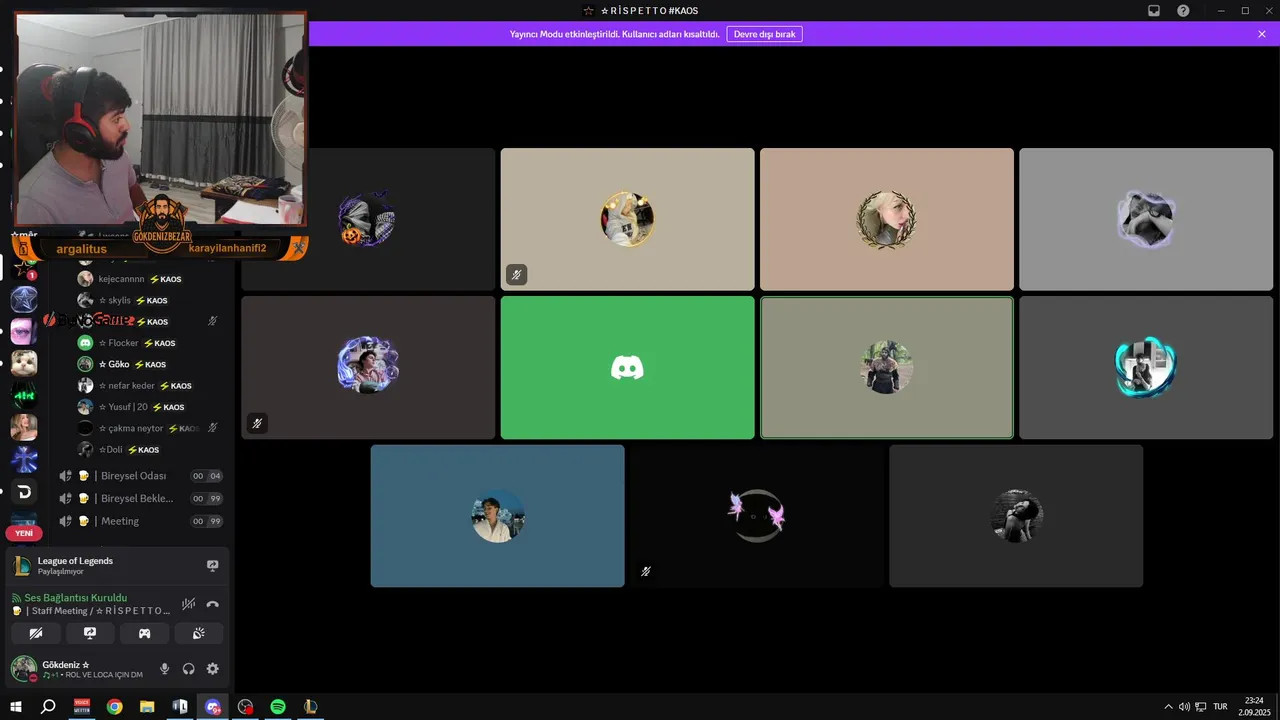Start an activity with the game controller icon
Image resolution: width=1280 pixels, height=720 pixels.
(x=144, y=633)
